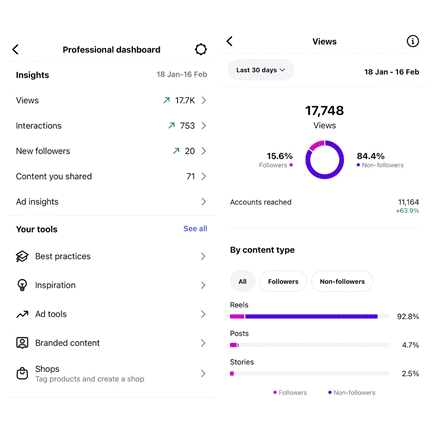Click the 17,748 total views number

[x=325, y=111]
